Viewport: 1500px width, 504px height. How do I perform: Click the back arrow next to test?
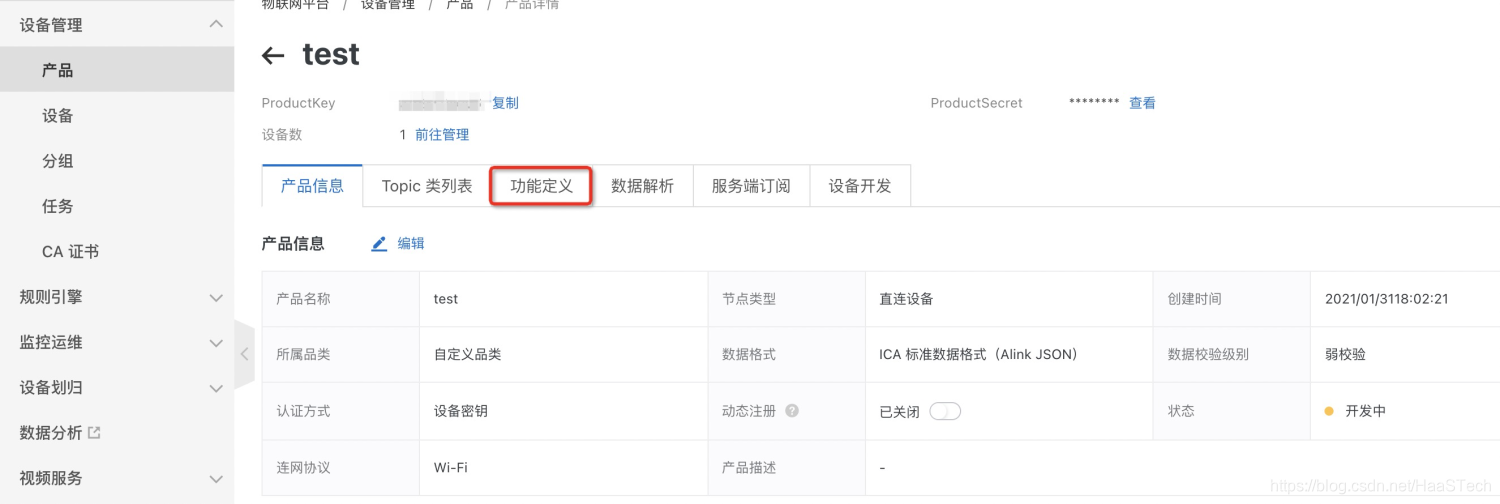[273, 56]
